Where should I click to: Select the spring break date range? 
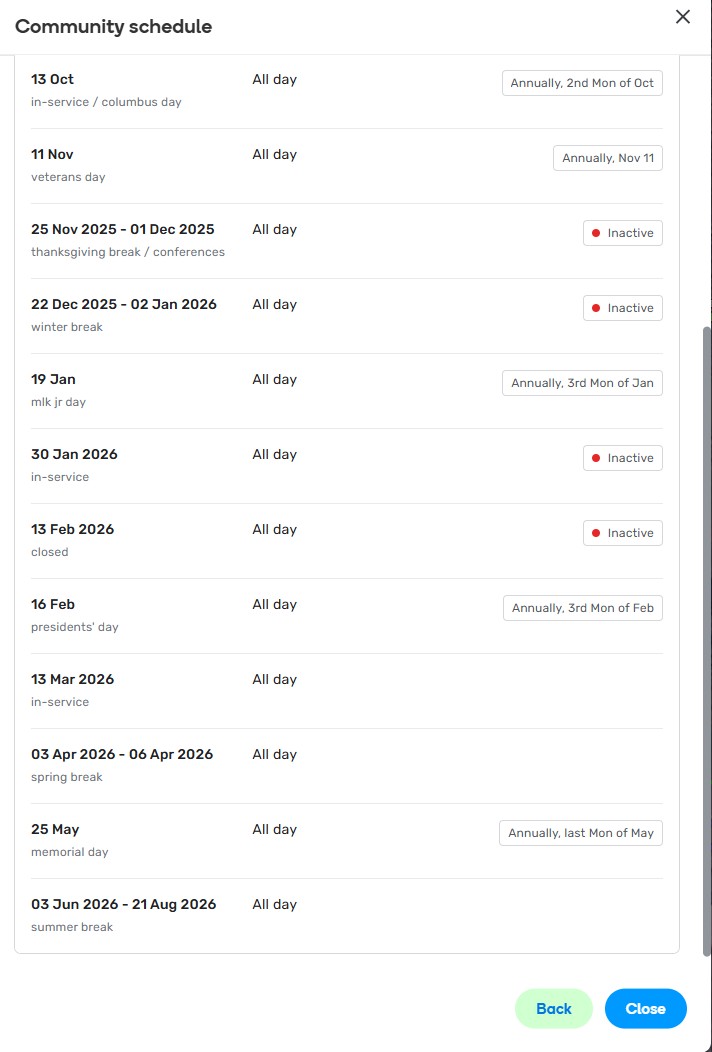[x=122, y=755]
